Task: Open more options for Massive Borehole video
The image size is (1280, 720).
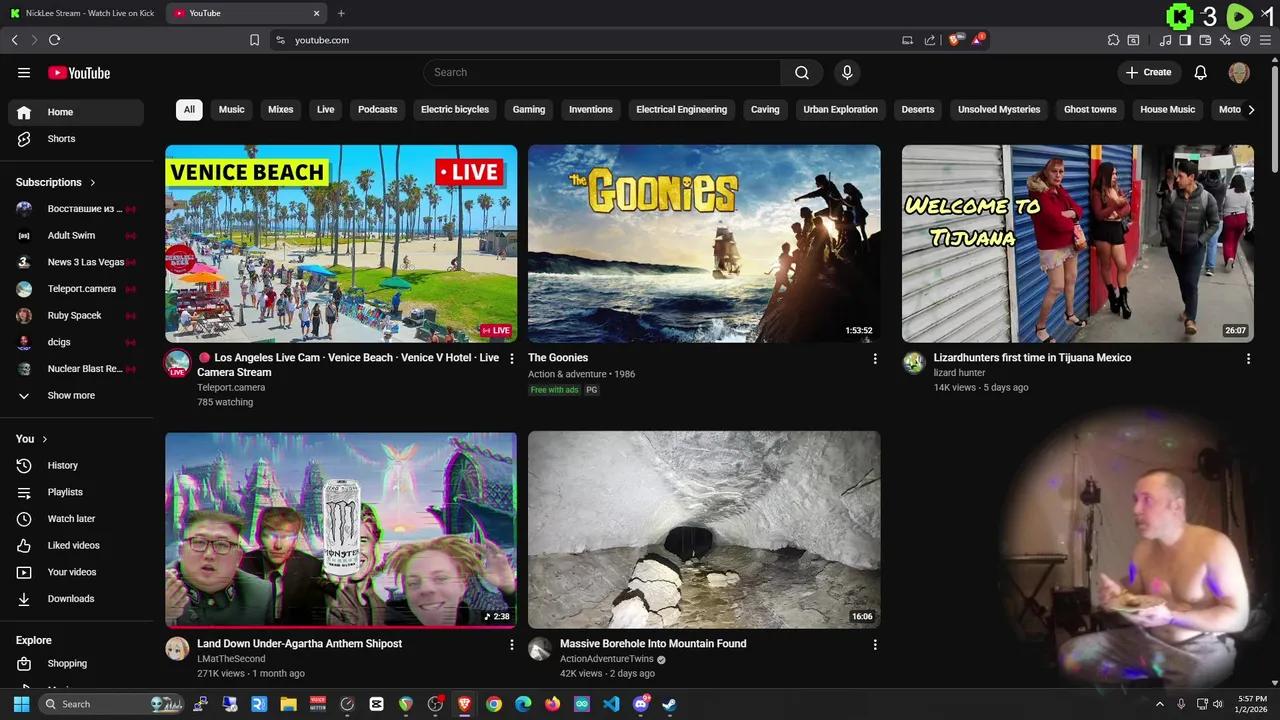Action: [875, 645]
